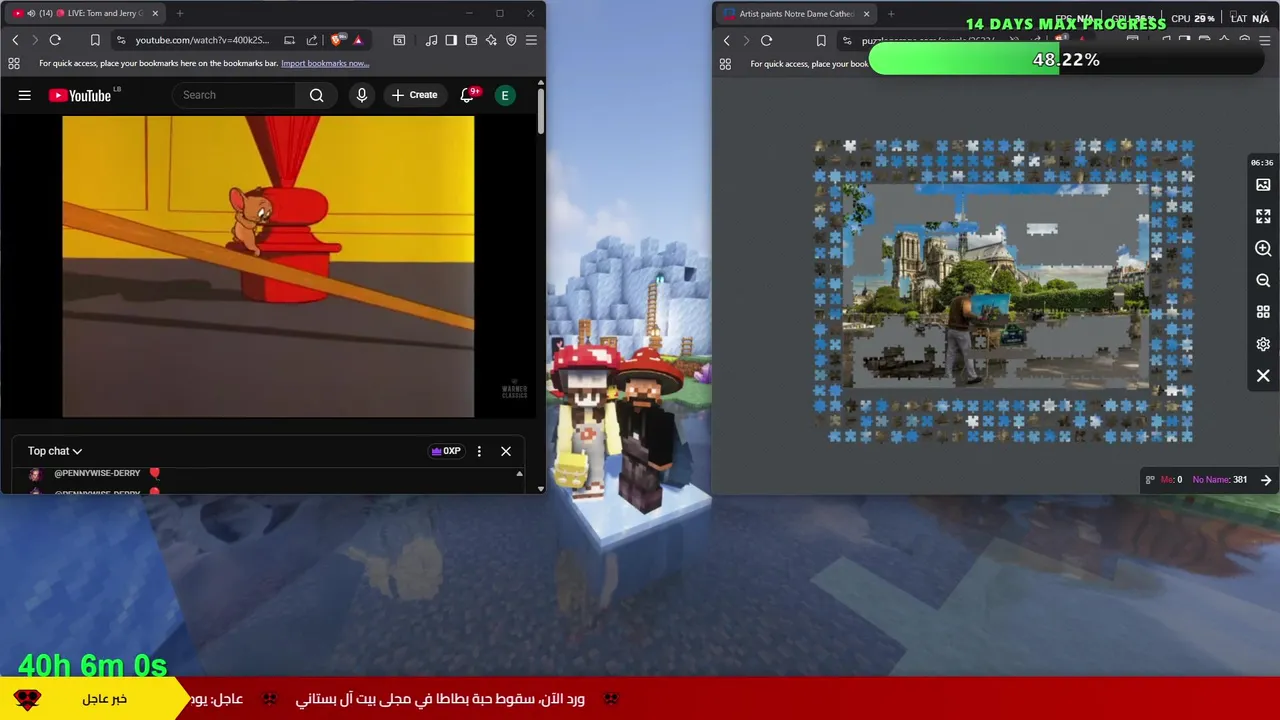Click the Tom and Jerry video player
The image size is (1280, 720).
coord(268,266)
